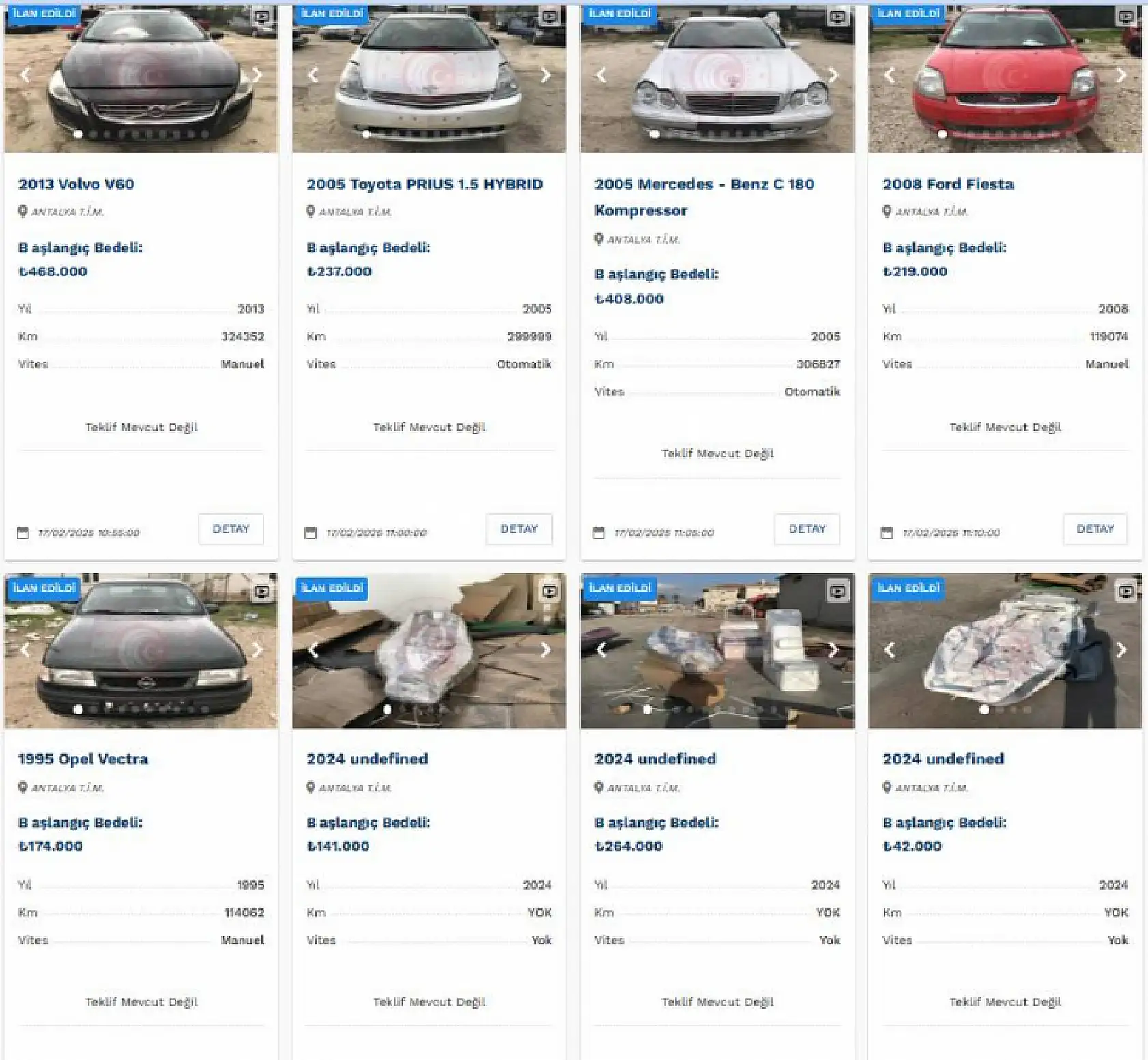Open video icon on Toyota Prius card
This screenshot has width=1148, height=1060.
(550, 16)
